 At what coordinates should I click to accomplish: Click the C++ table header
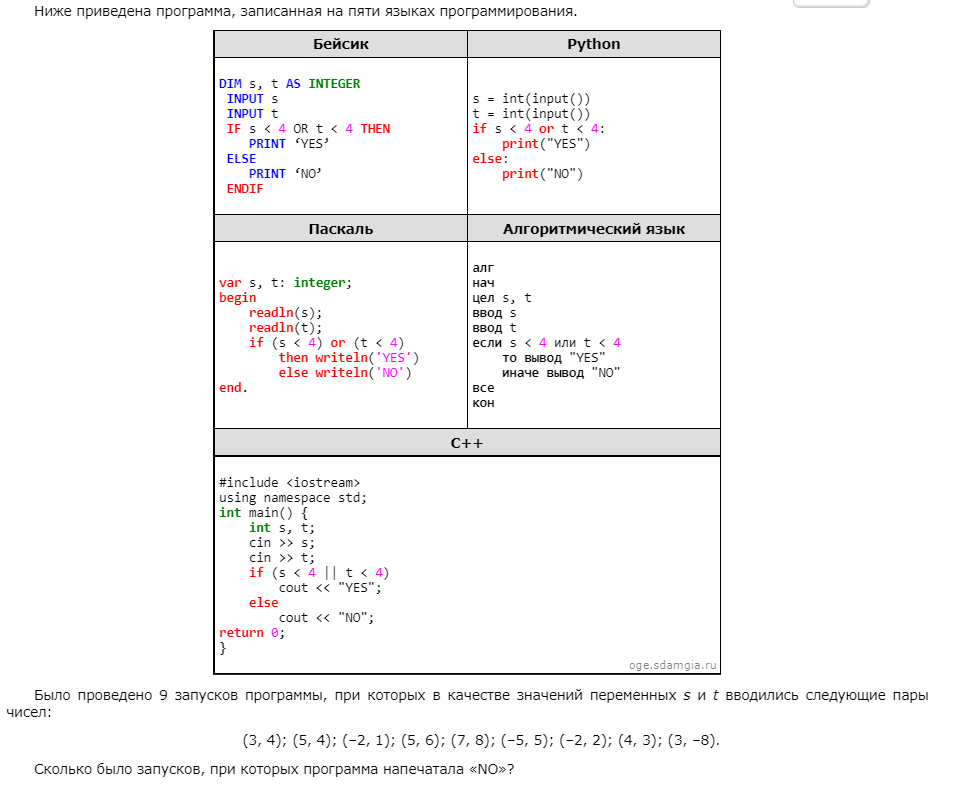click(x=466, y=443)
